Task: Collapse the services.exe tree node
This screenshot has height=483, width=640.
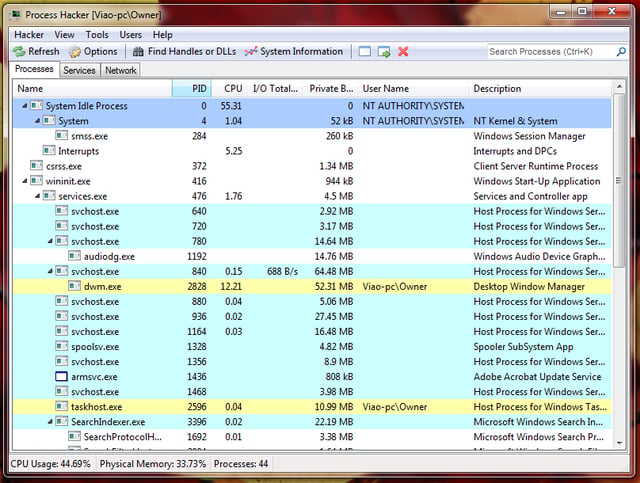Action: click(38, 196)
